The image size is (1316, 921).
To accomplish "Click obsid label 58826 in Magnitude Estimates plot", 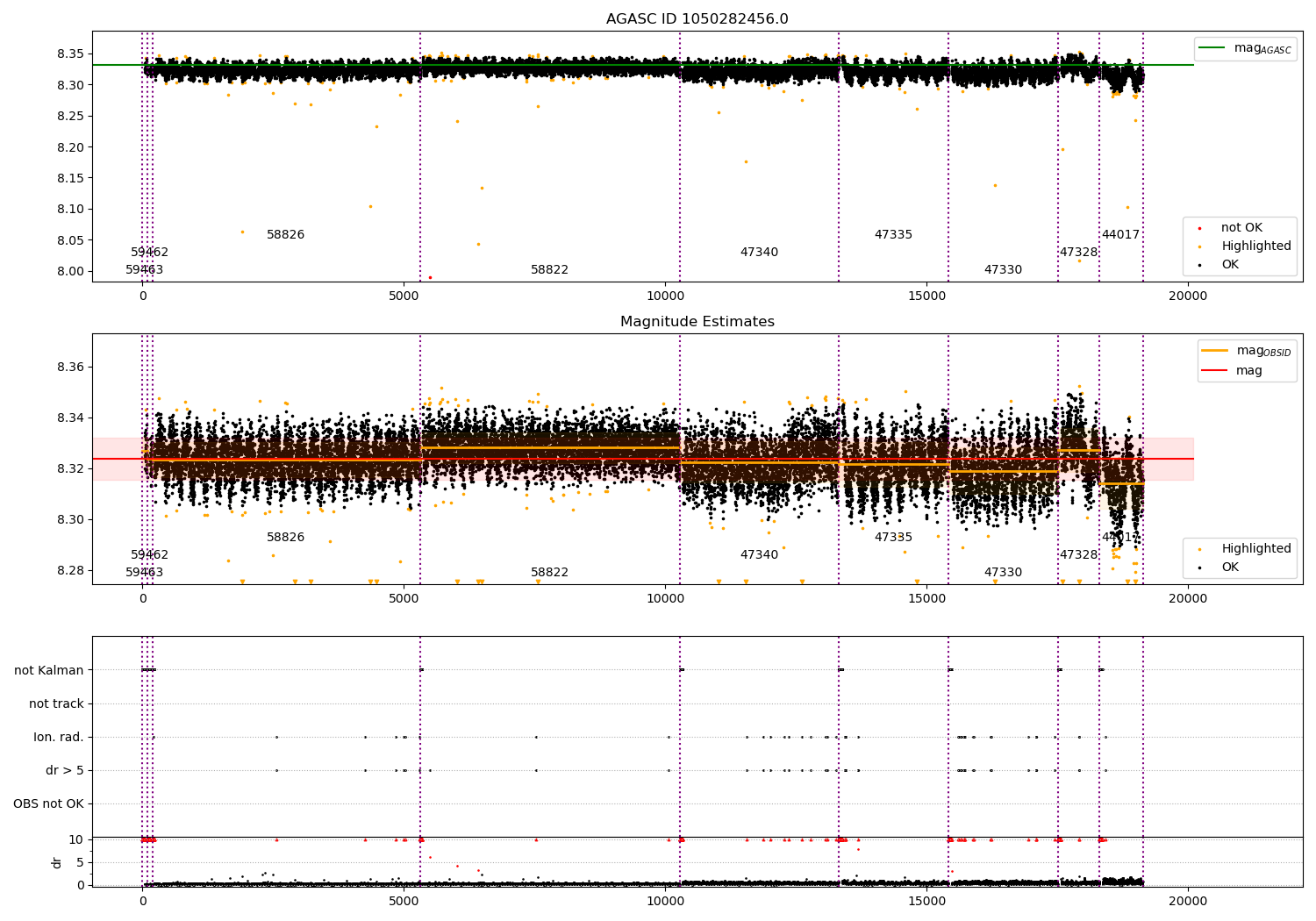I will point(285,538).
